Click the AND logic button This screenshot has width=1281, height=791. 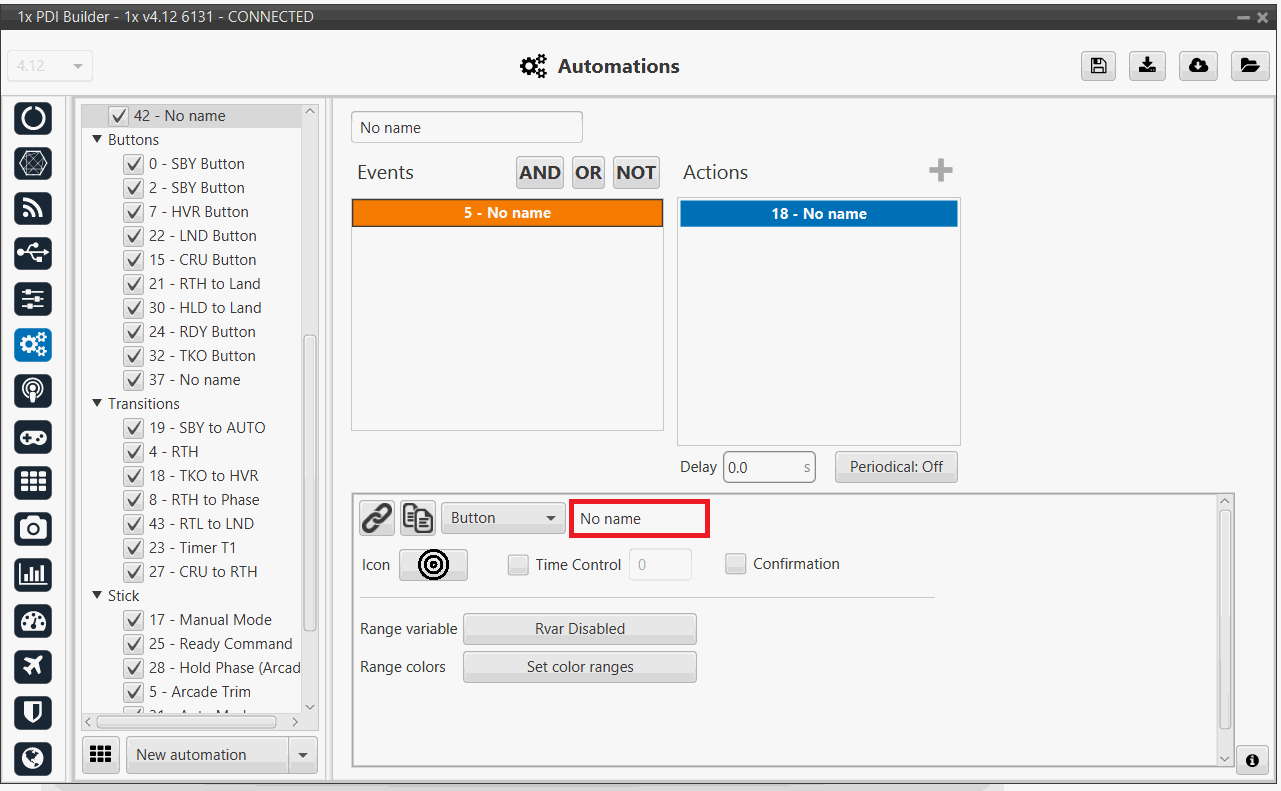pyautogui.click(x=539, y=173)
